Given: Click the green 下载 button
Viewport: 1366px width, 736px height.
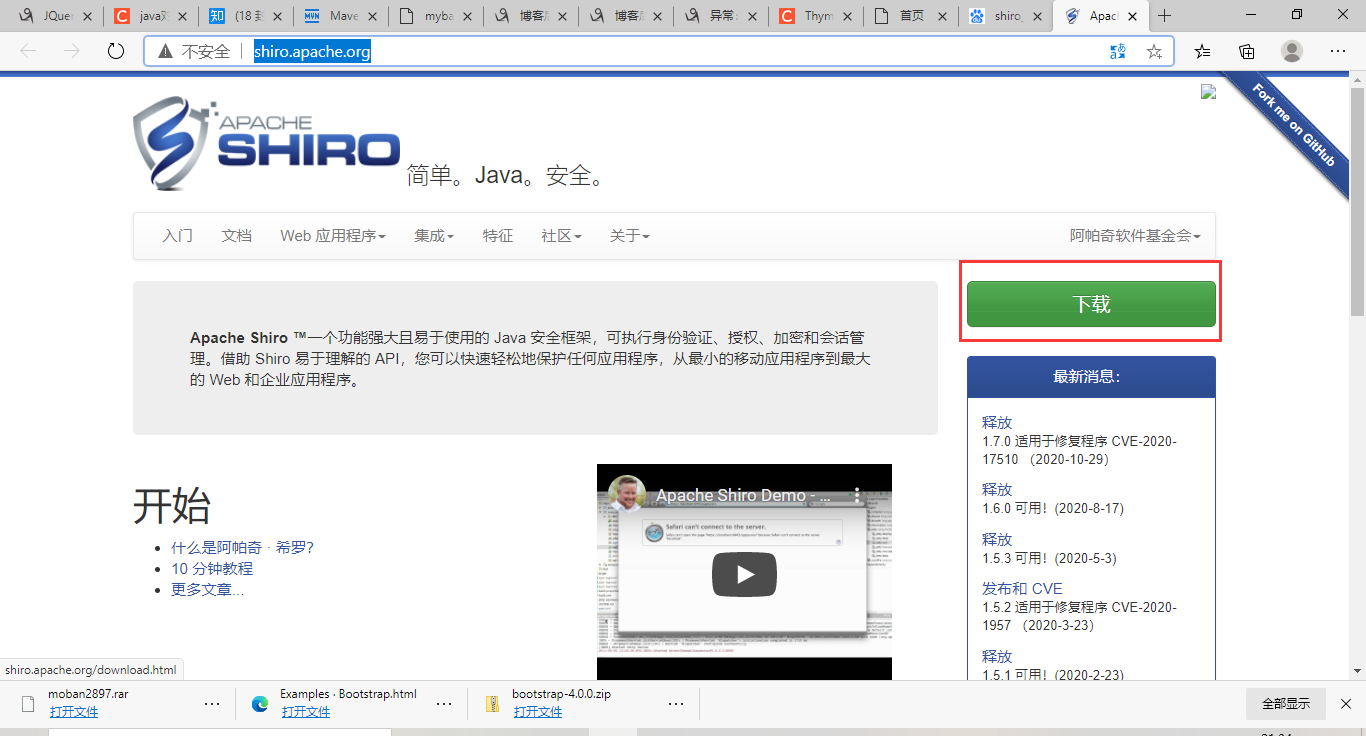Looking at the screenshot, I should click(x=1091, y=304).
